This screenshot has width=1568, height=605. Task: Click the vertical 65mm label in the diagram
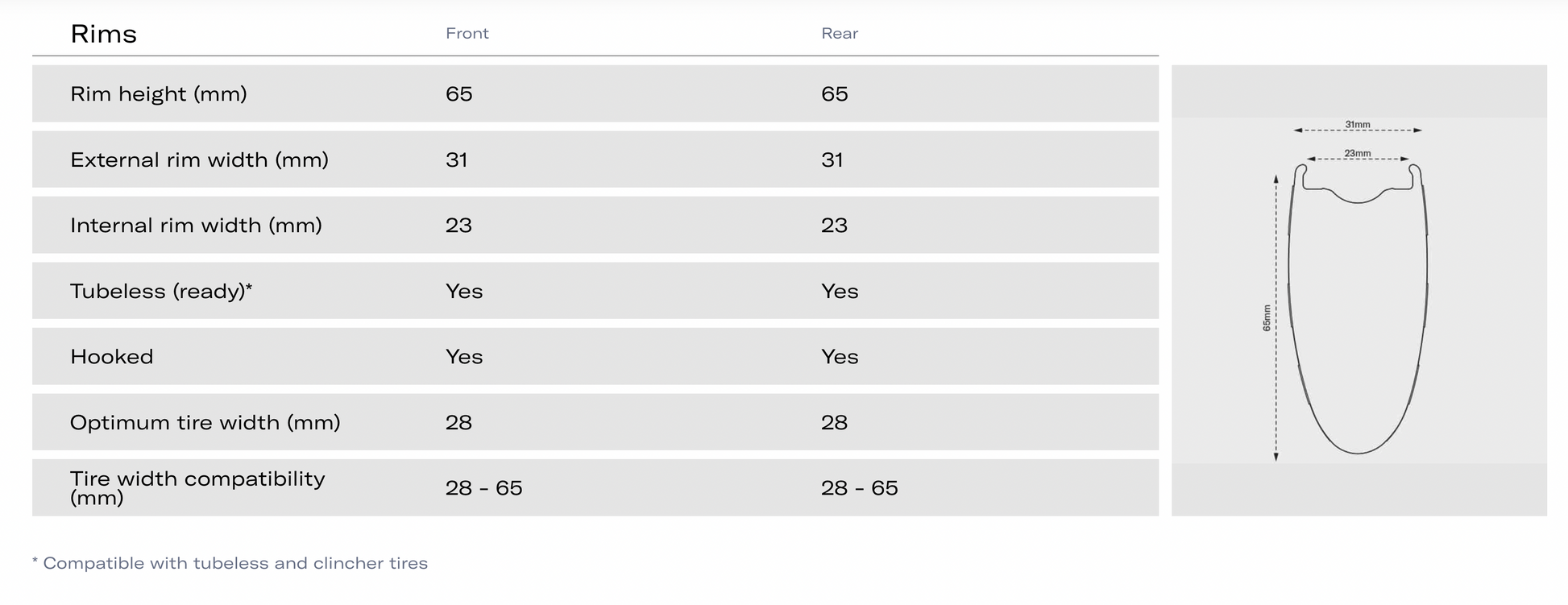1267,317
